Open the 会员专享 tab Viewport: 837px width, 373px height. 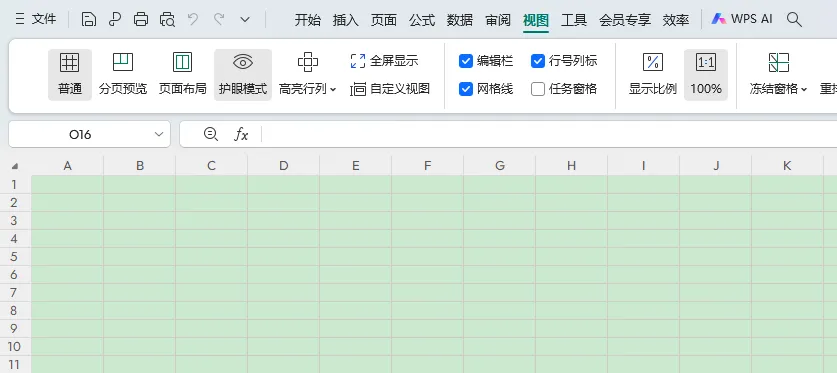625,20
